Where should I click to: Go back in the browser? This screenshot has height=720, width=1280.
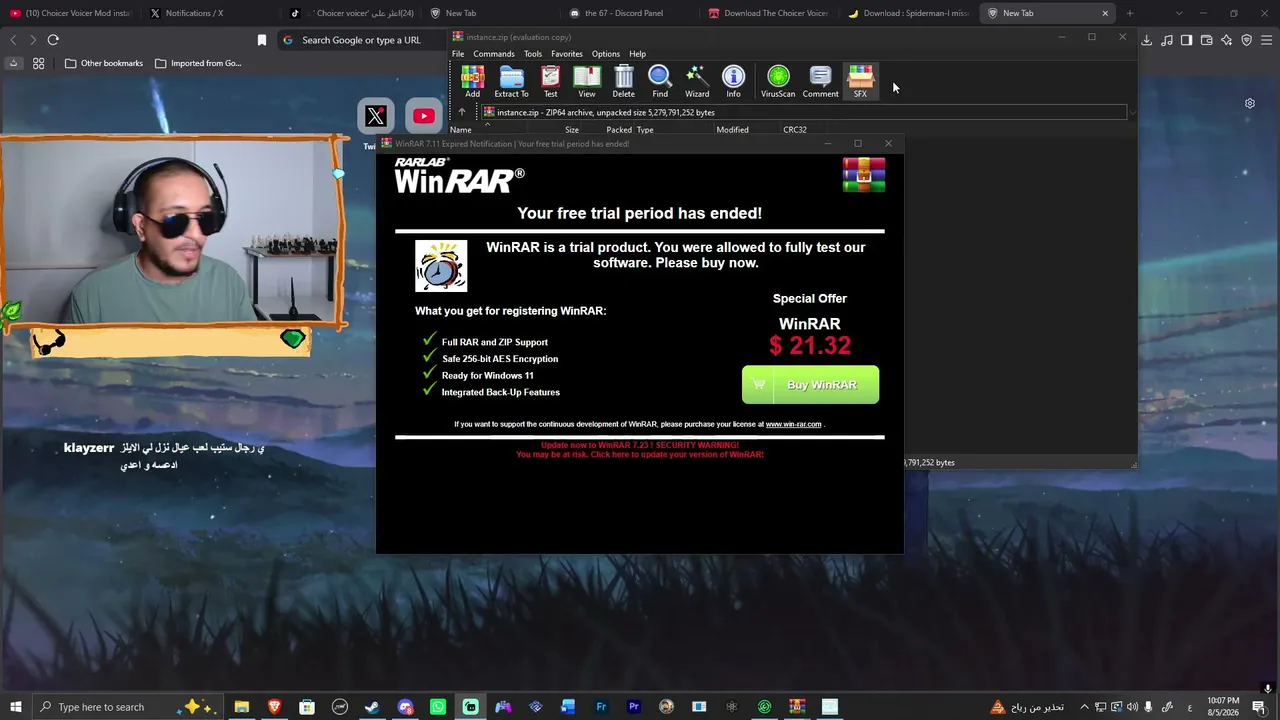click(13, 40)
